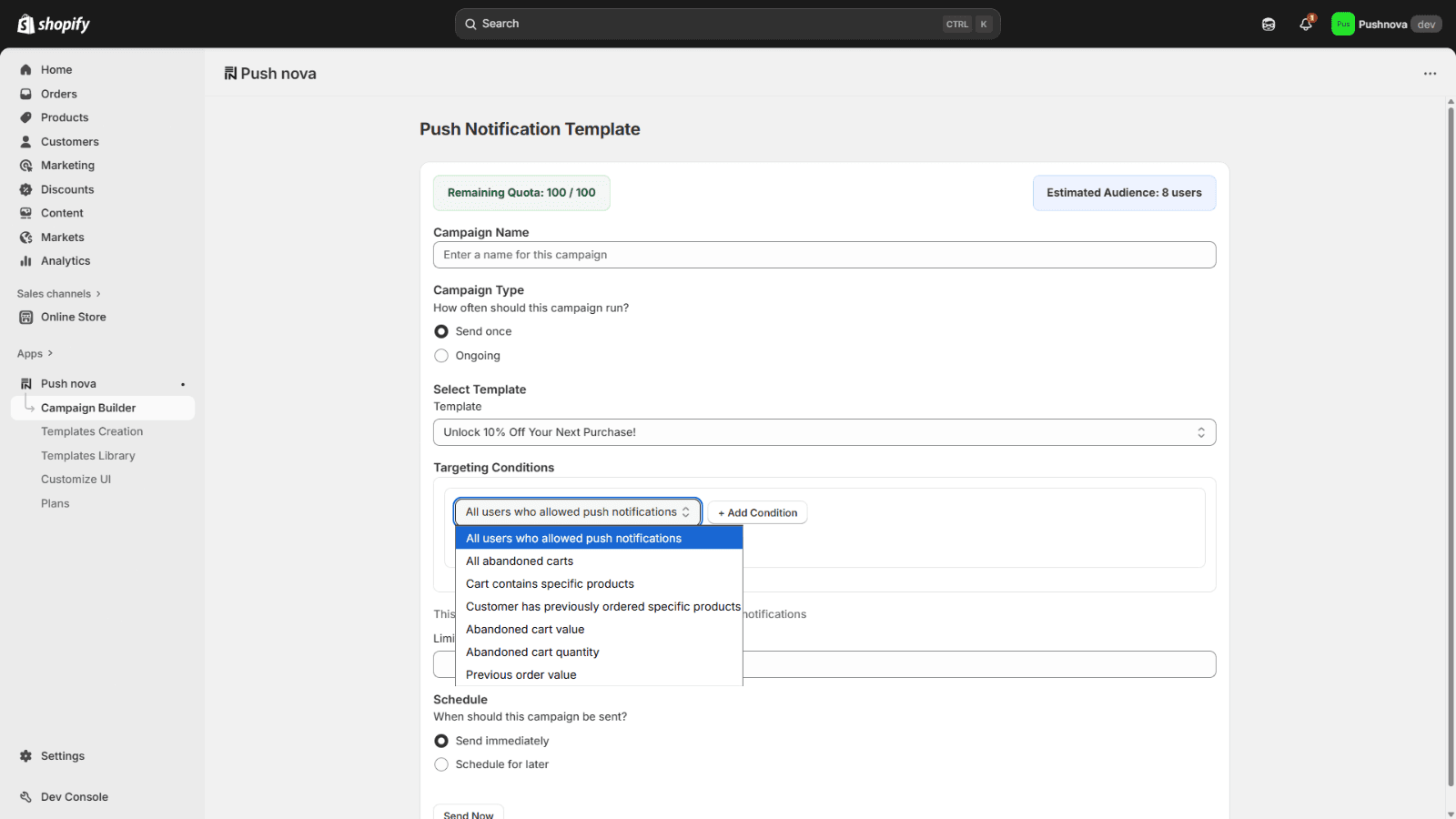
Task: Open the notifications bell icon
Action: [1305, 25]
